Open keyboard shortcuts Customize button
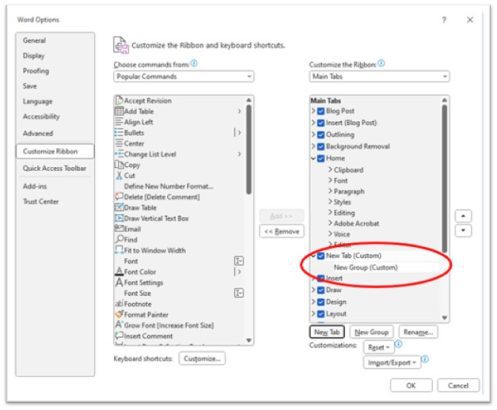The width and height of the screenshot is (497, 410). click(x=202, y=359)
